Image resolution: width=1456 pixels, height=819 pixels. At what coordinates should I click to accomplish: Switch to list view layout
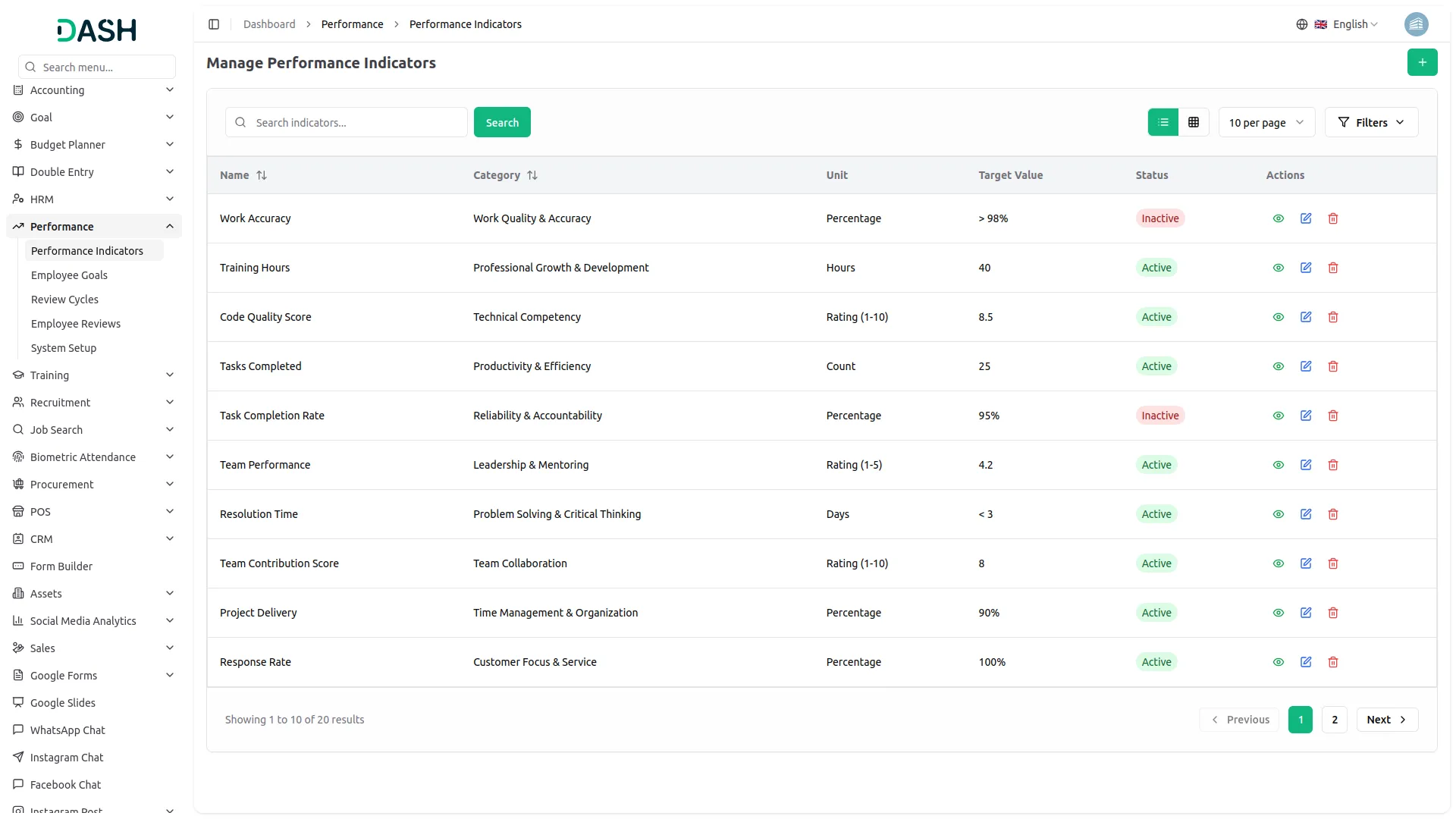[x=1163, y=122]
